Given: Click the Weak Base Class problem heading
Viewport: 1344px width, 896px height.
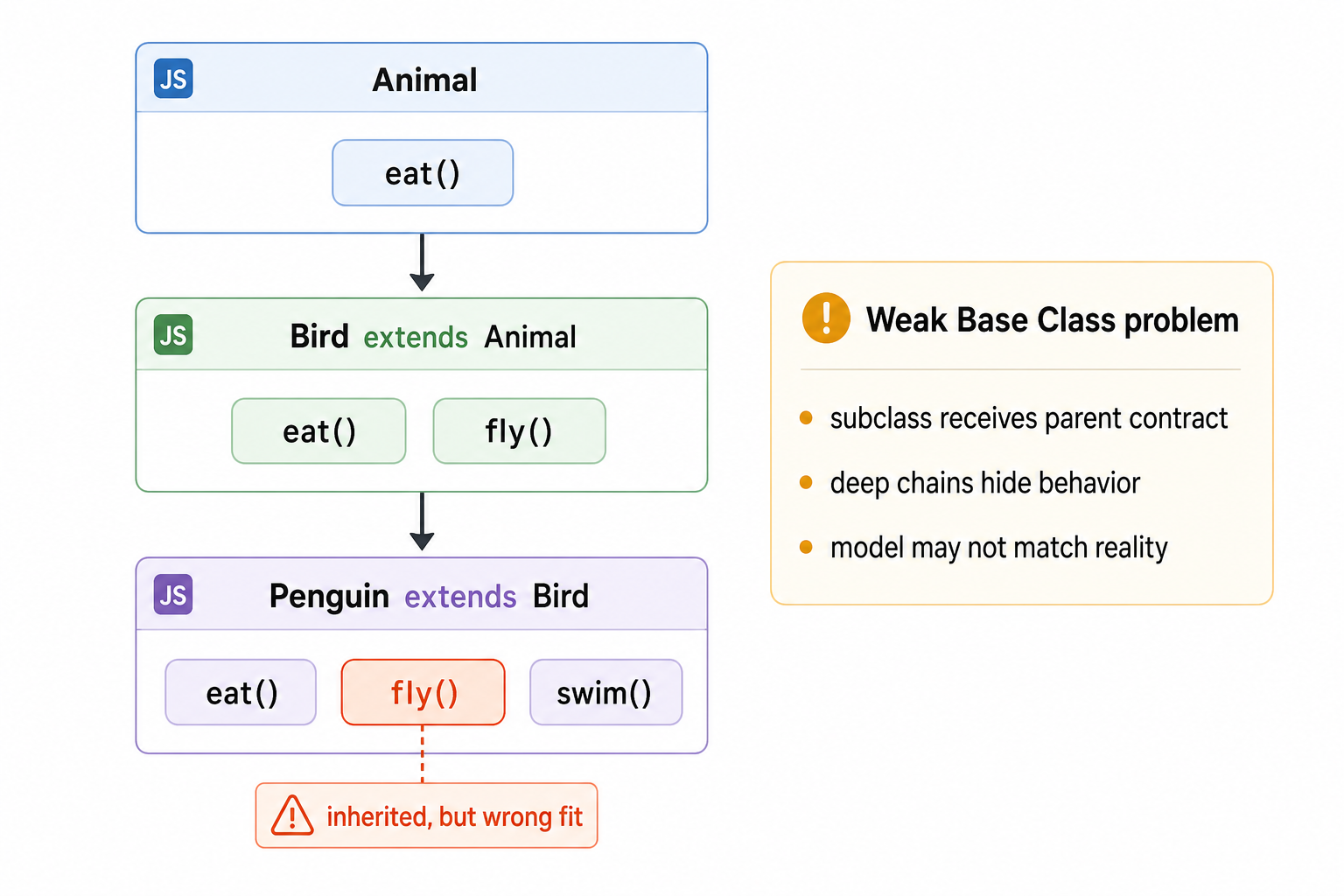Looking at the screenshot, I should tap(1053, 320).
